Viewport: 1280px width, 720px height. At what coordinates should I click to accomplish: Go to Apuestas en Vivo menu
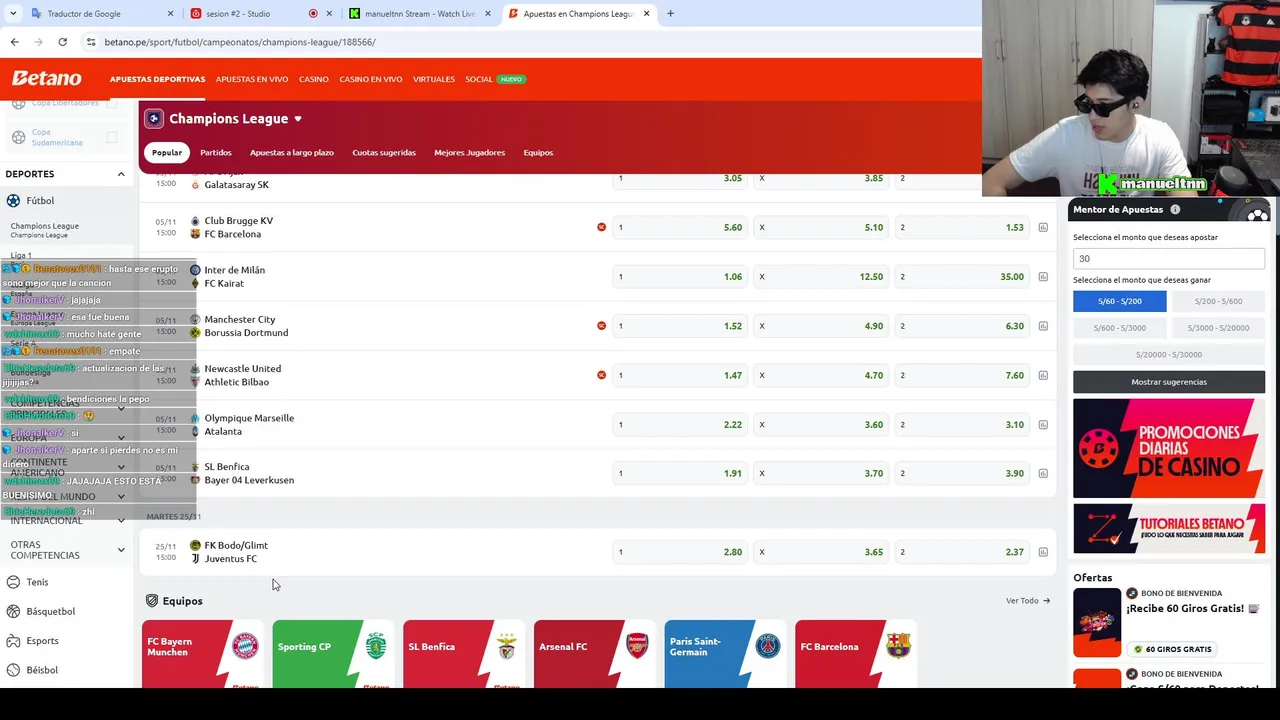[252, 79]
